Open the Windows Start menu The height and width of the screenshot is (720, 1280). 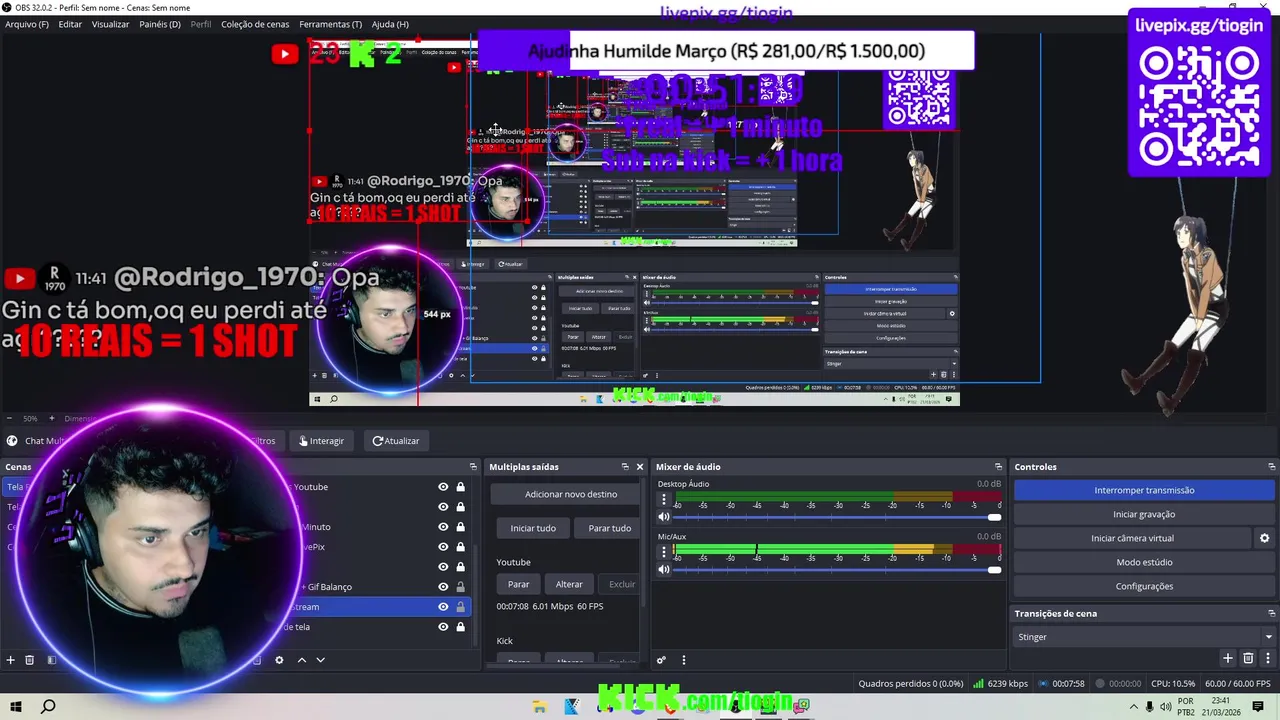17,706
